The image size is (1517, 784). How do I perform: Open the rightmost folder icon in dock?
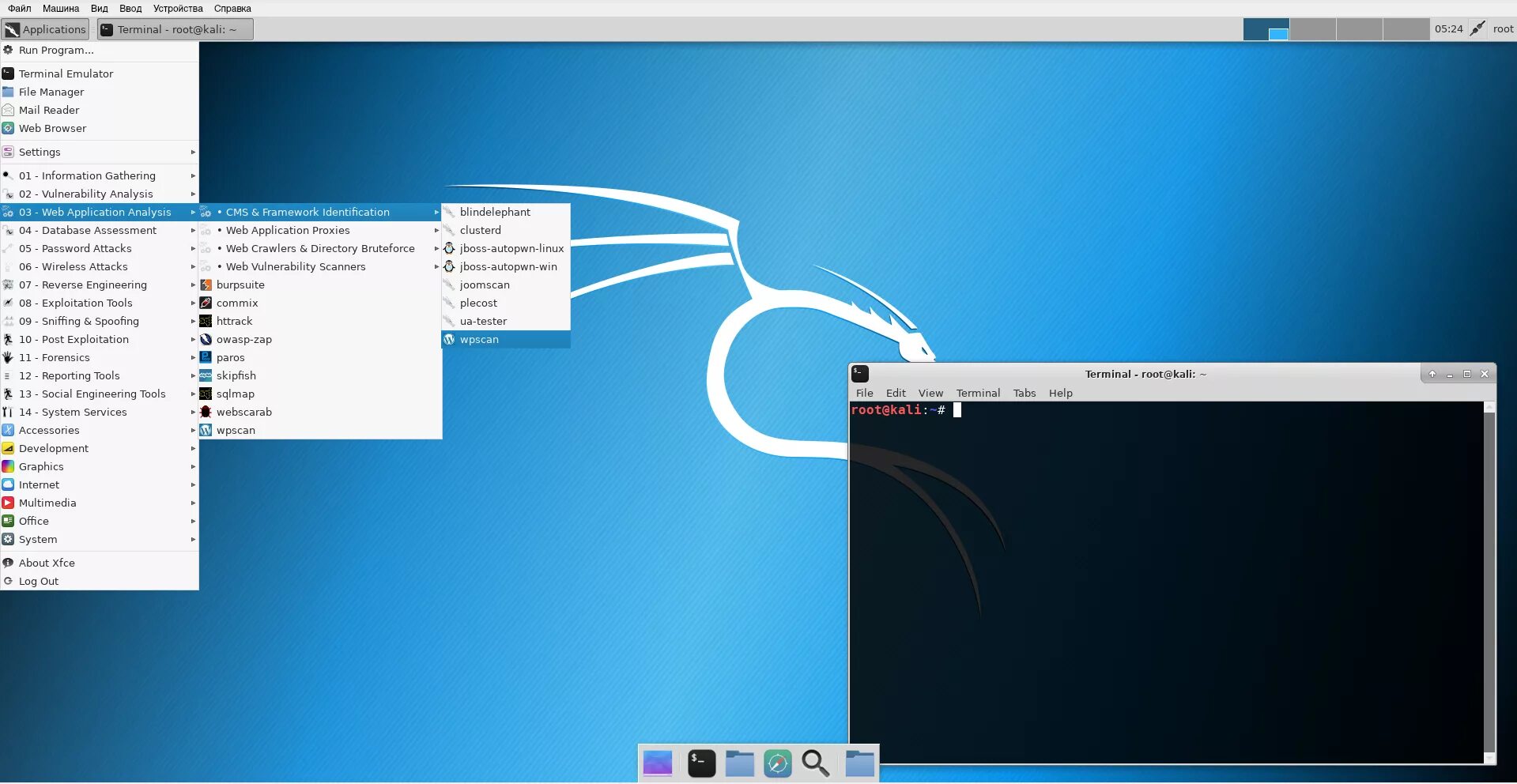click(860, 763)
